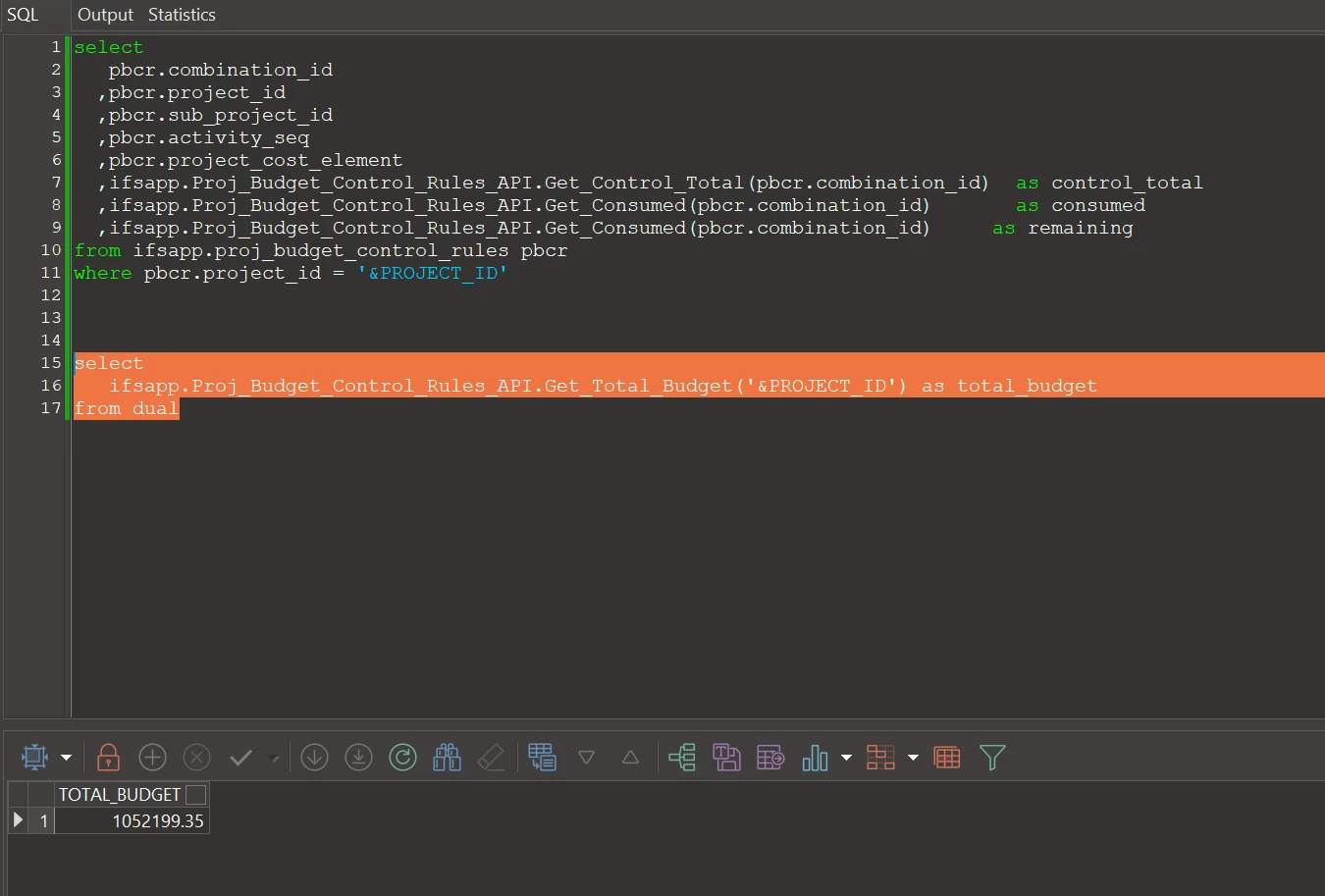
Task: Click '&PROJECT_ID' string on line 11
Action: pyautogui.click(x=433, y=273)
